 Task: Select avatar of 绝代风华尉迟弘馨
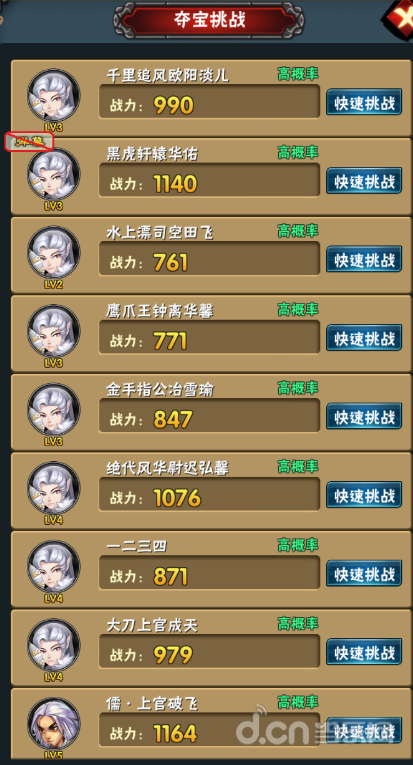click(54, 488)
